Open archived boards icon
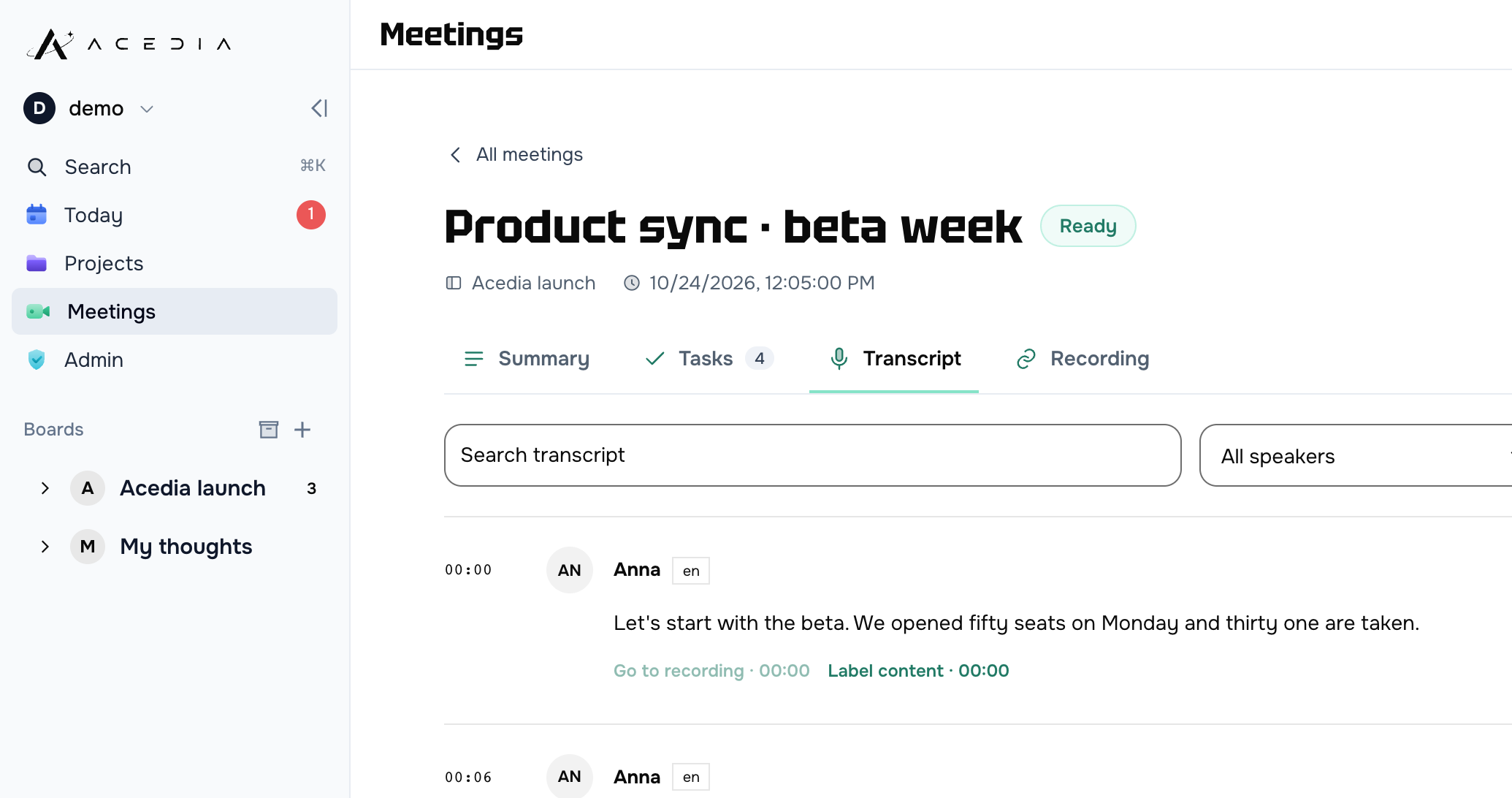This screenshot has width=1512, height=798. 269,430
